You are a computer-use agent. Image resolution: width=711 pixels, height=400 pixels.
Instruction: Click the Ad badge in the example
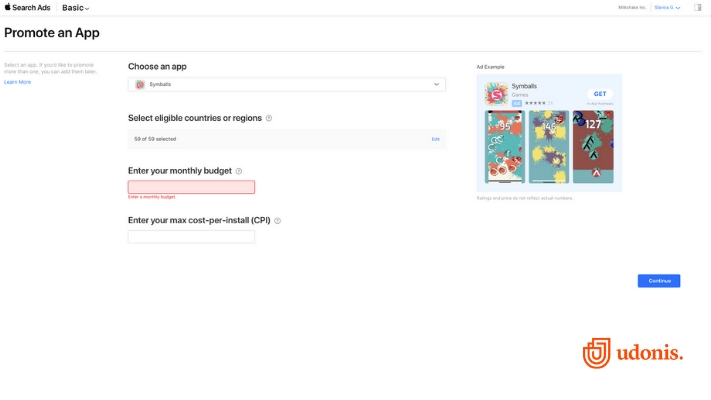click(516, 103)
